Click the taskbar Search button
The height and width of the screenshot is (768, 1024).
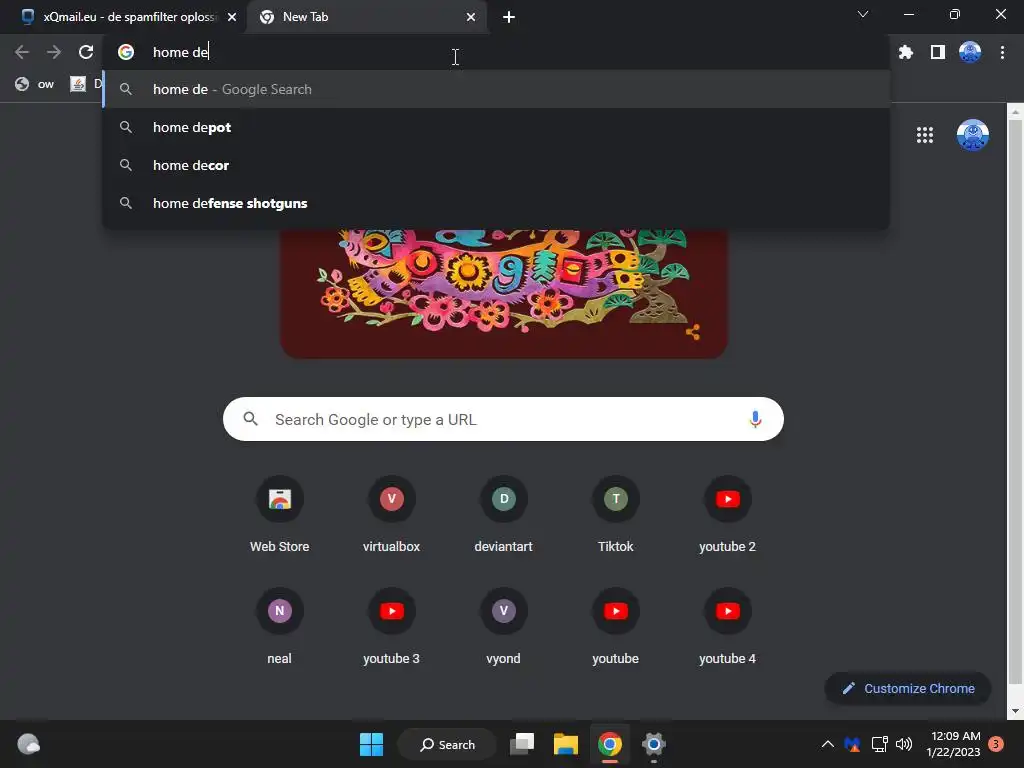pos(447,744)
